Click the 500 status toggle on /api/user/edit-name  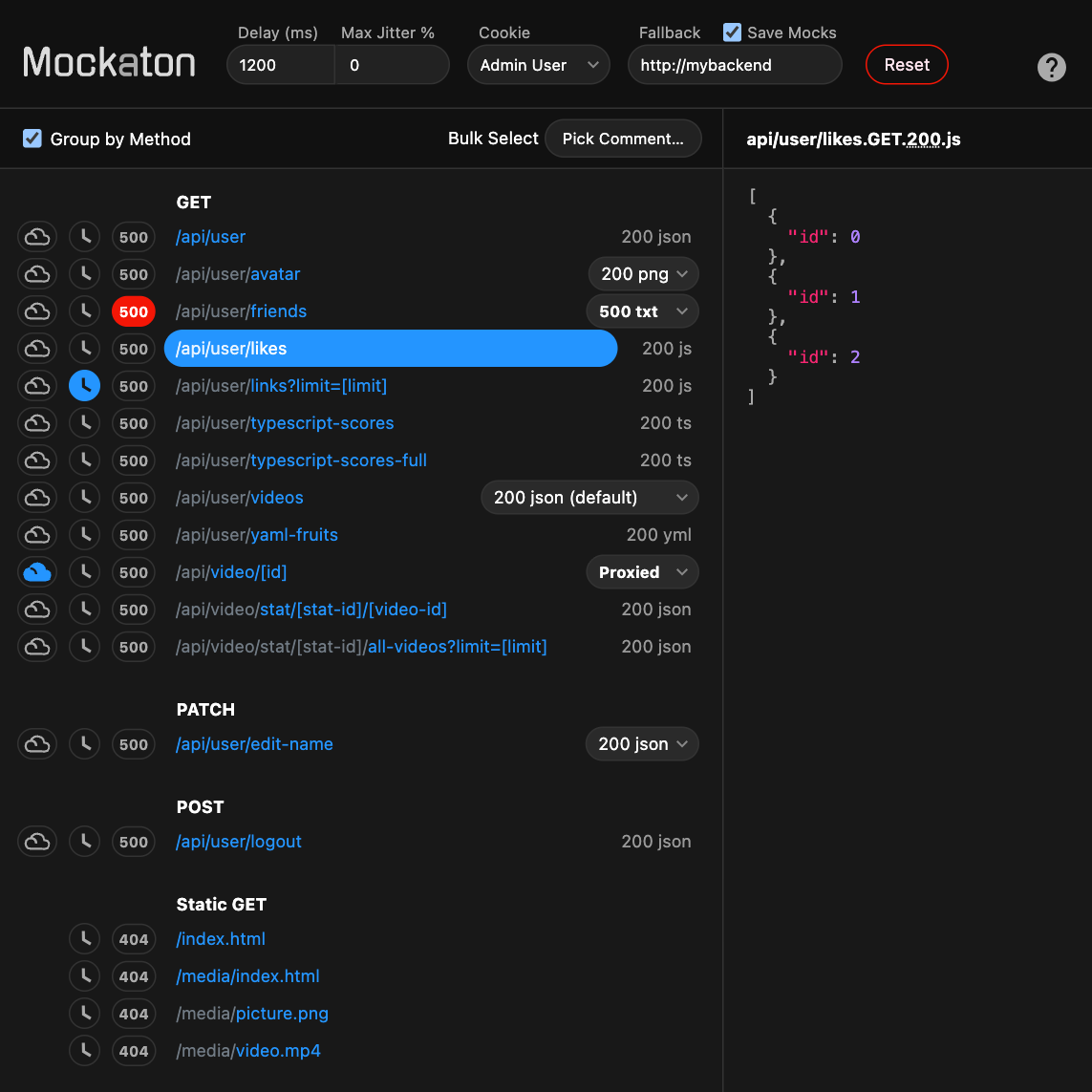point(133,743)
